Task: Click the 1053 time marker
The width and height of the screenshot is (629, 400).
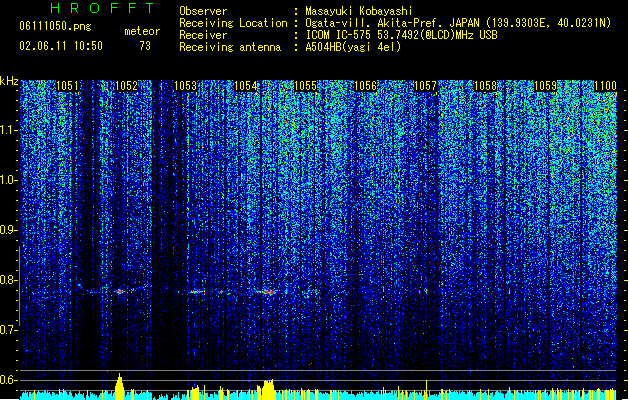Action: tap(186, 86)
